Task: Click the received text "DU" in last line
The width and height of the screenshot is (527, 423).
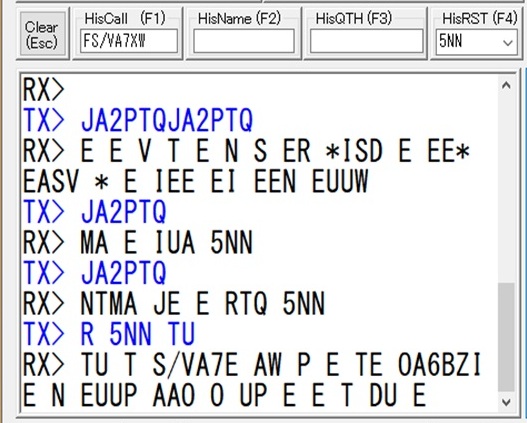Action: [383, 395]
